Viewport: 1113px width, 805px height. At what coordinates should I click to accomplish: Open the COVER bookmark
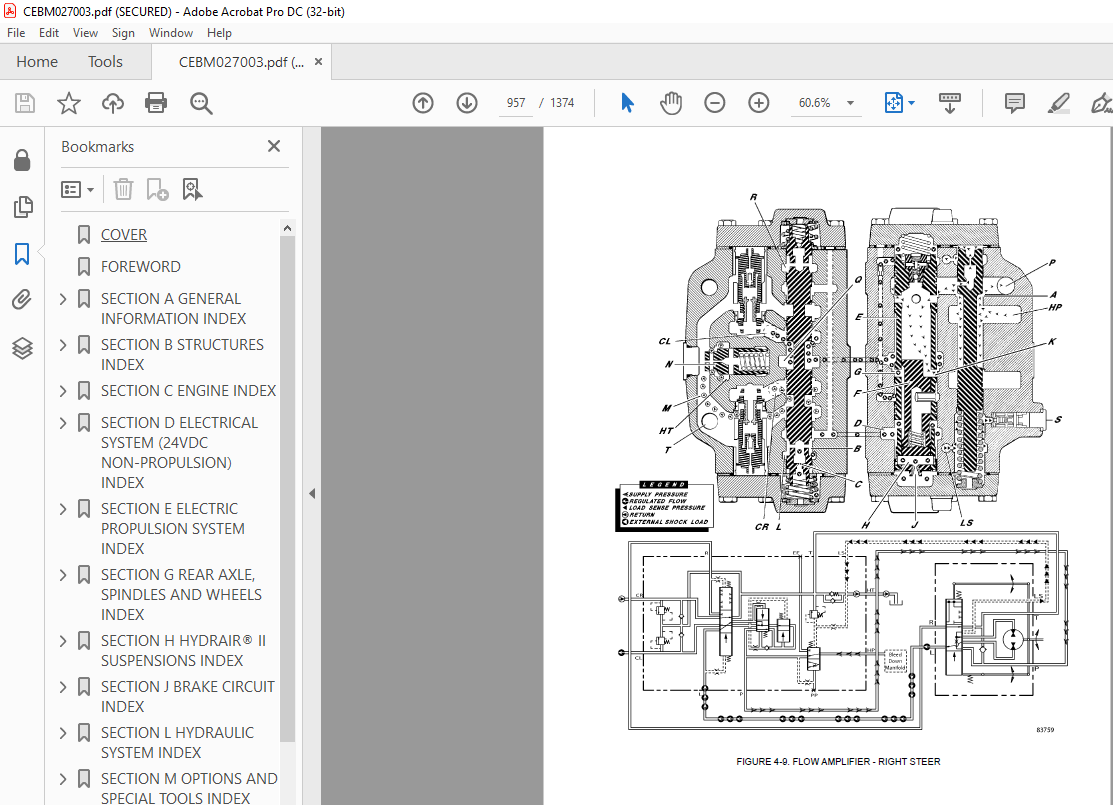(124, 234)
